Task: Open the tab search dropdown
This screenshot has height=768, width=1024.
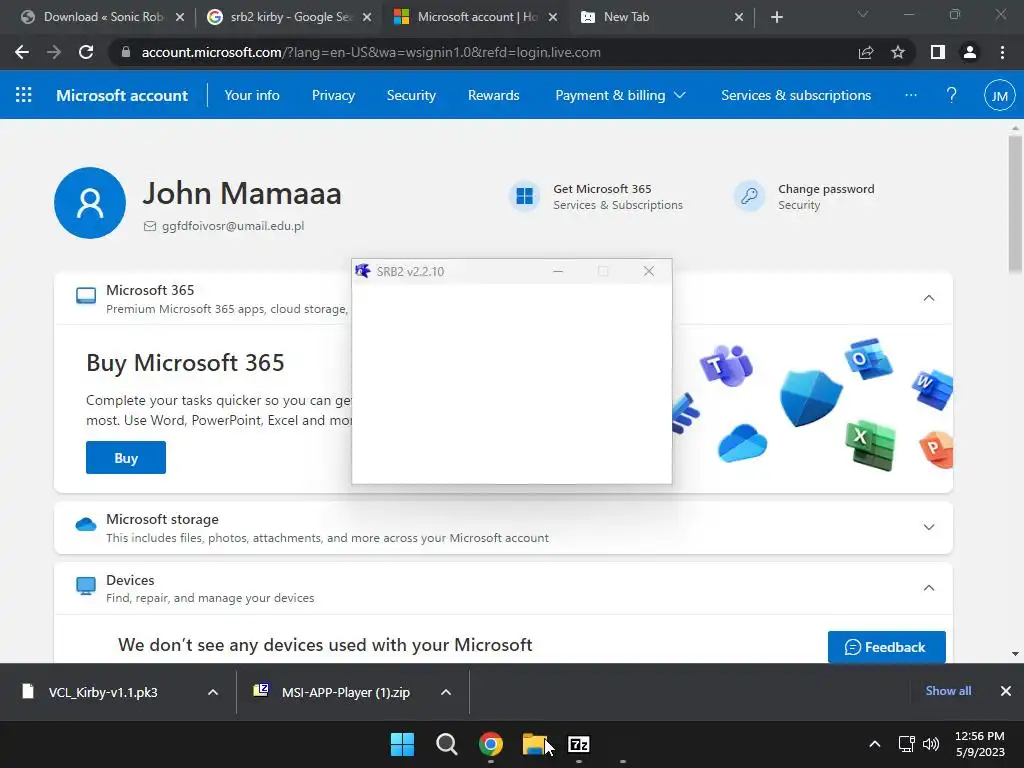Action: click(863, 14)
